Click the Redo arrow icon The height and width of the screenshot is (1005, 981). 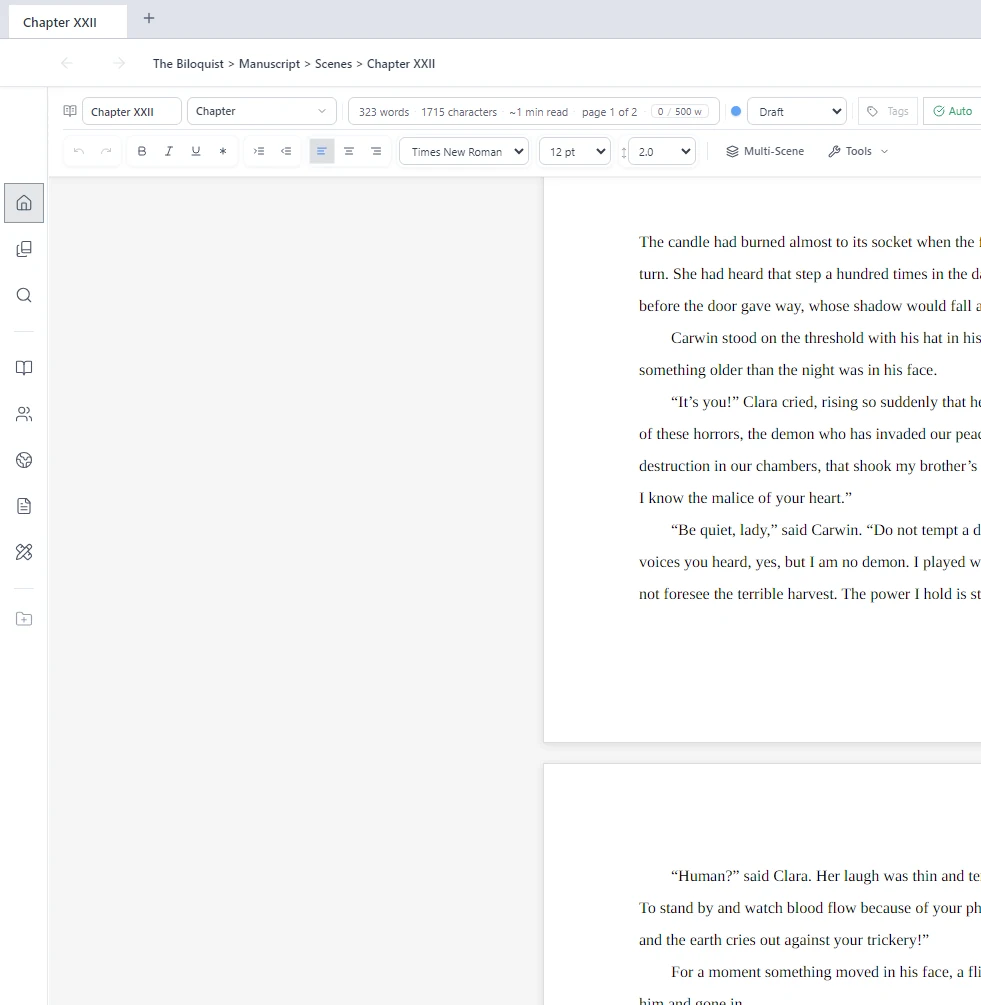point(106,151)
